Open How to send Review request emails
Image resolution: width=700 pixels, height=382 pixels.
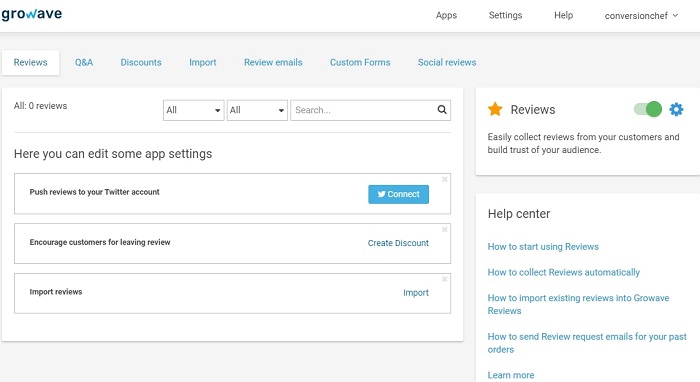pos(587,343)
